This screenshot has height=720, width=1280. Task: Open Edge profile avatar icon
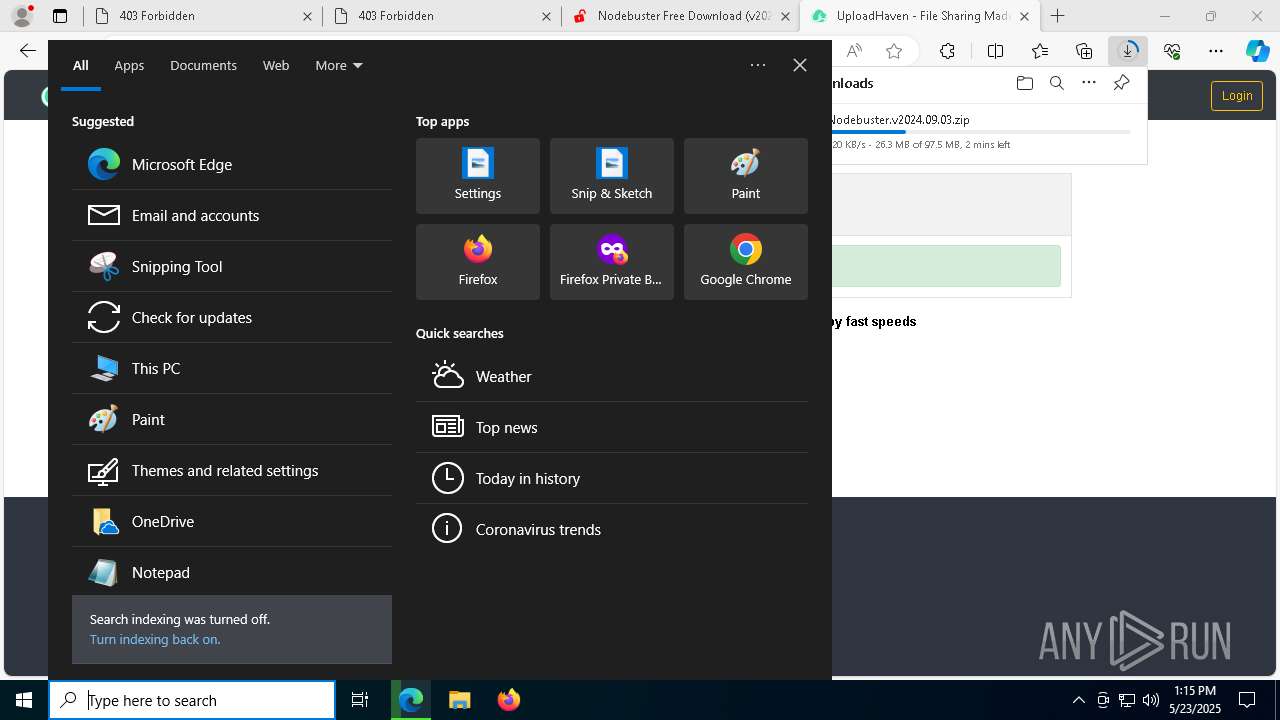(x=21, y=16)
